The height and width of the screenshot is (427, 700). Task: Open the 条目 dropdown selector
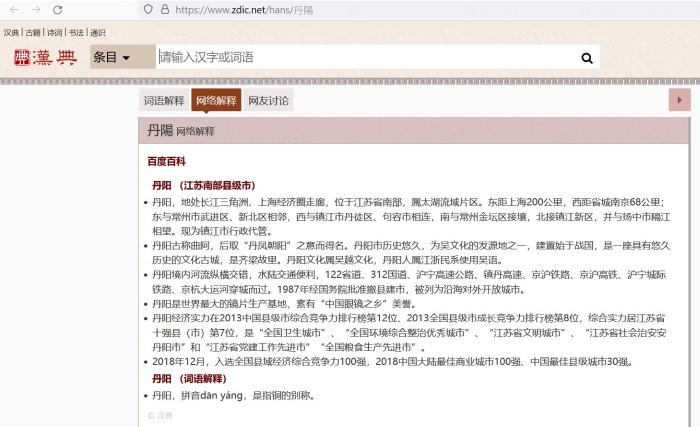pyautogui.click(x=112, y=58)
